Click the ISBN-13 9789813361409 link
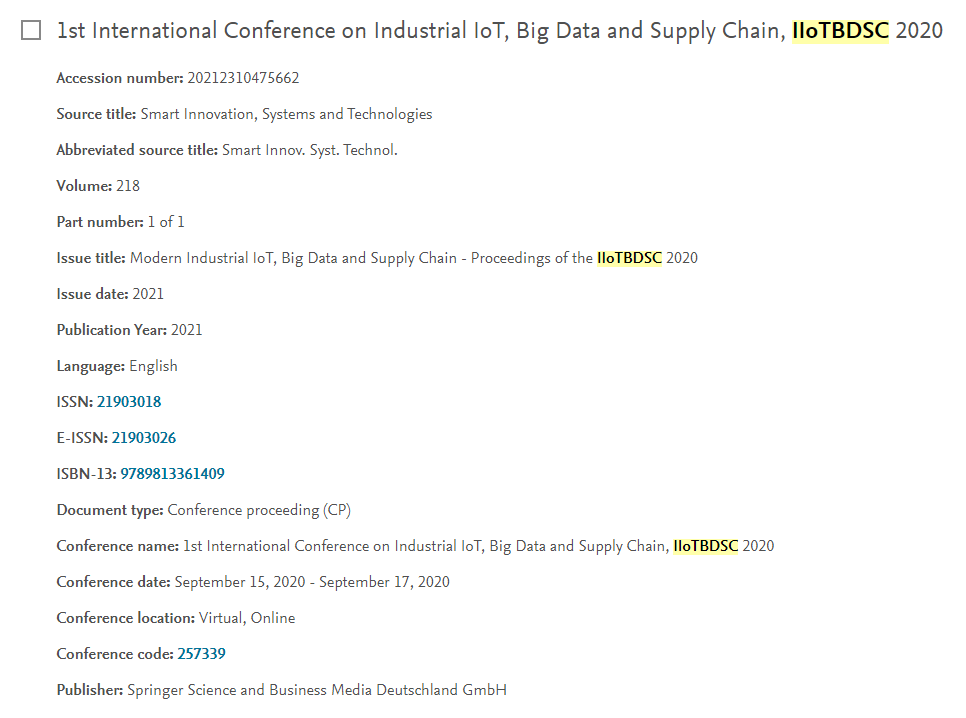The width and height of the screenshot is (966, 718). pos(172,474)
